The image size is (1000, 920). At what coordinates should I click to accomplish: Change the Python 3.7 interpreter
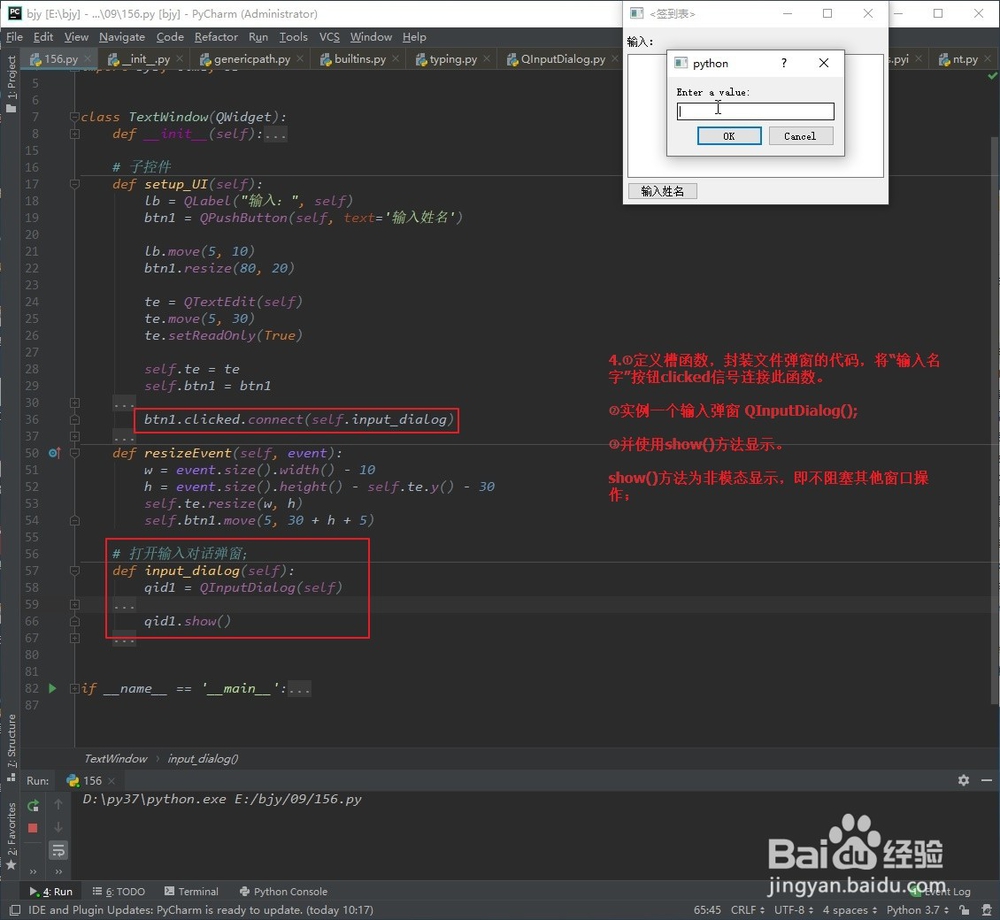pos(917,910)
